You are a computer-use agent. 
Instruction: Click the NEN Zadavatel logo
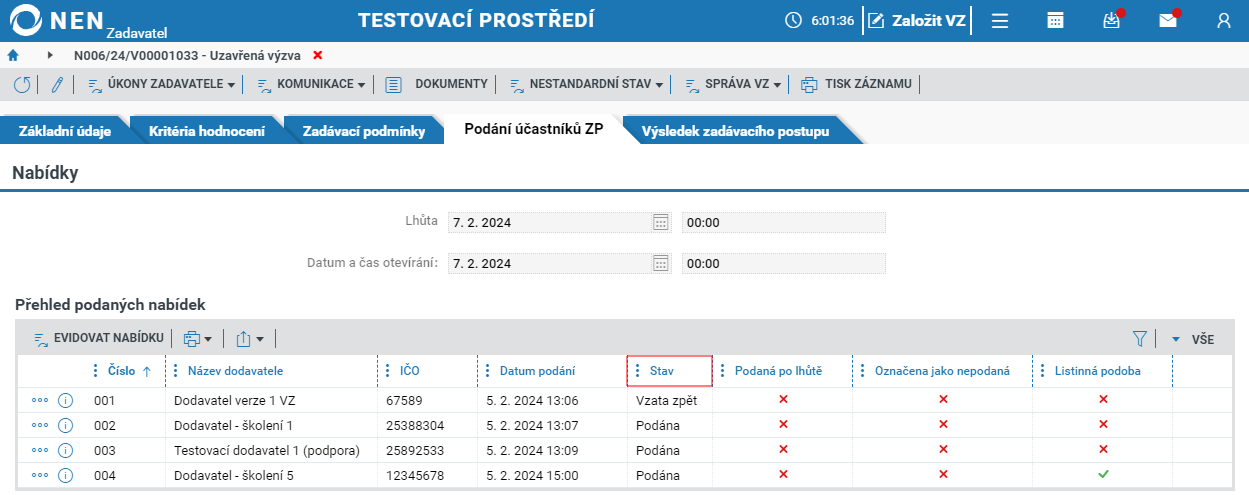tap(87, 21)
